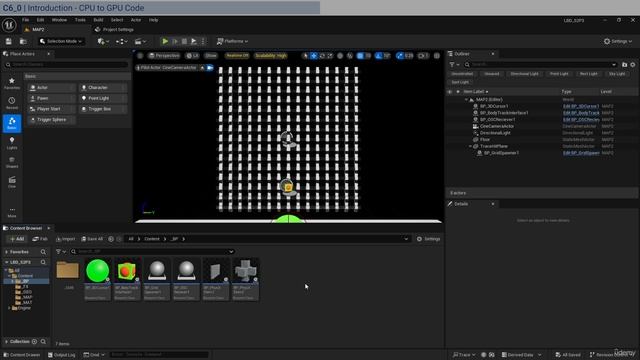Toggle grid snapping in the viewport toolbar
This screenshot has width=640, height=360.
click(x=360, y=56)
